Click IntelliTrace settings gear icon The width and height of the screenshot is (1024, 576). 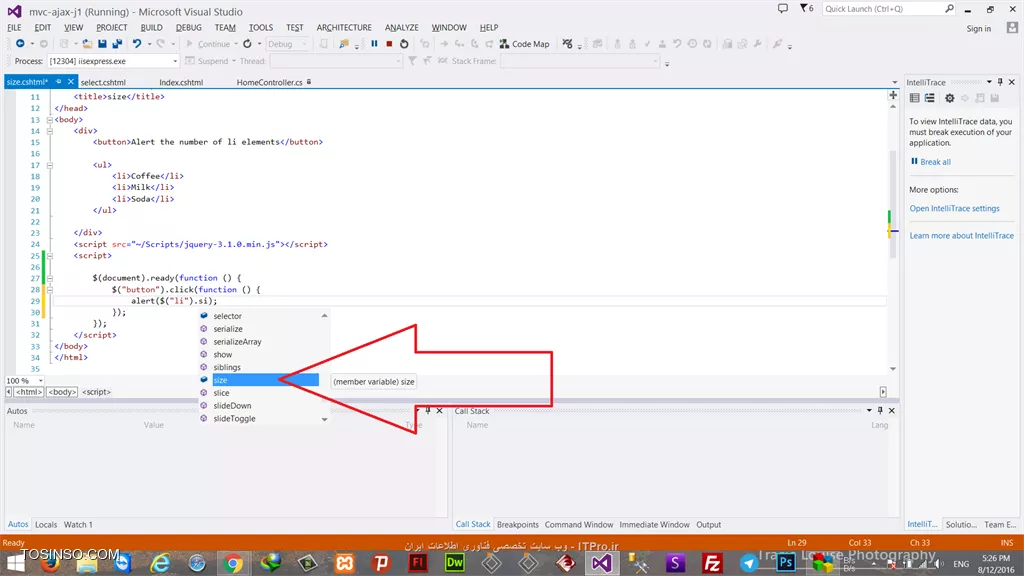pyautogui.click(x=950, y=98)
